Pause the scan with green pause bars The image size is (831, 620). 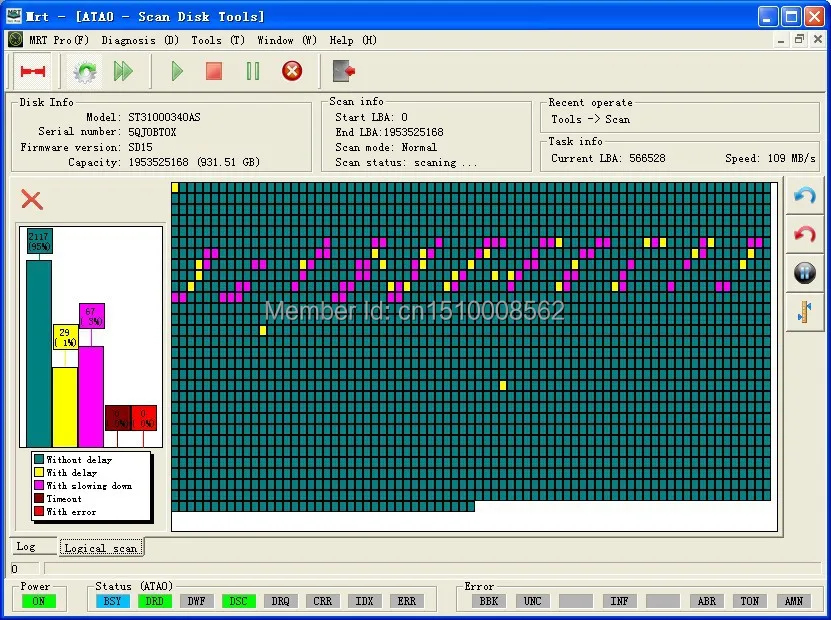point(253,71)
